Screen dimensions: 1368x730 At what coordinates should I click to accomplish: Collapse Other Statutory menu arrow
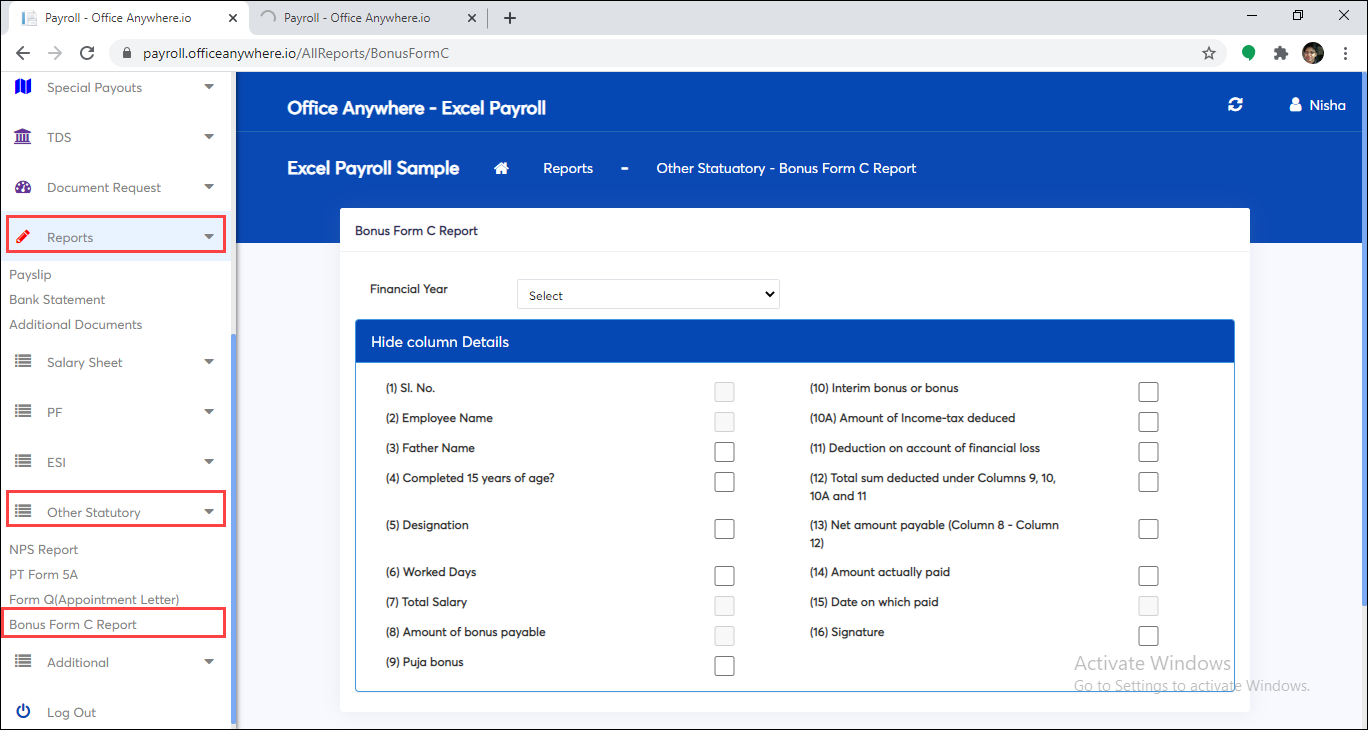tap(209, 512)
